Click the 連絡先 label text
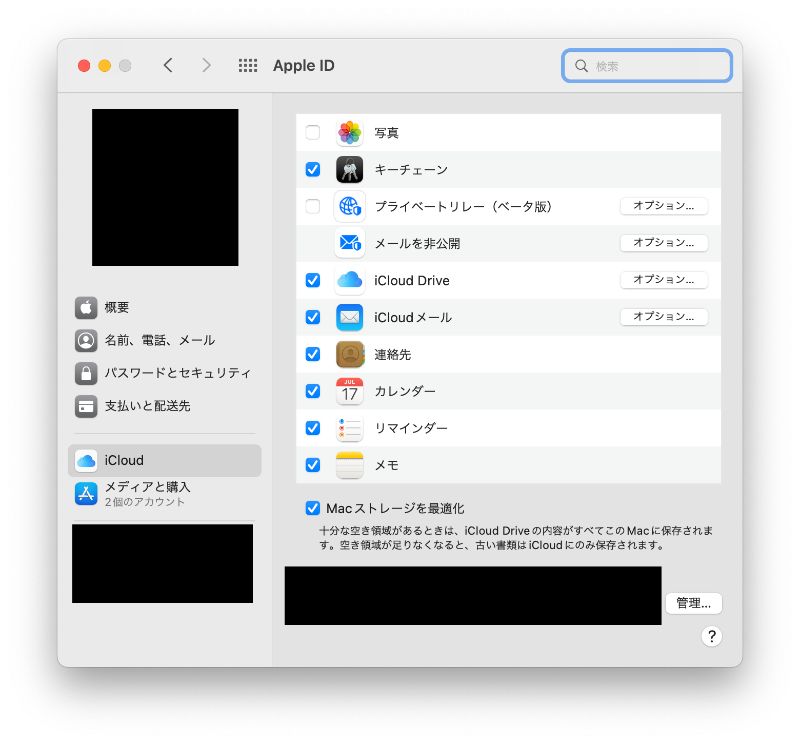The height and width of the screenshot is (743, 800). (392, 354)
